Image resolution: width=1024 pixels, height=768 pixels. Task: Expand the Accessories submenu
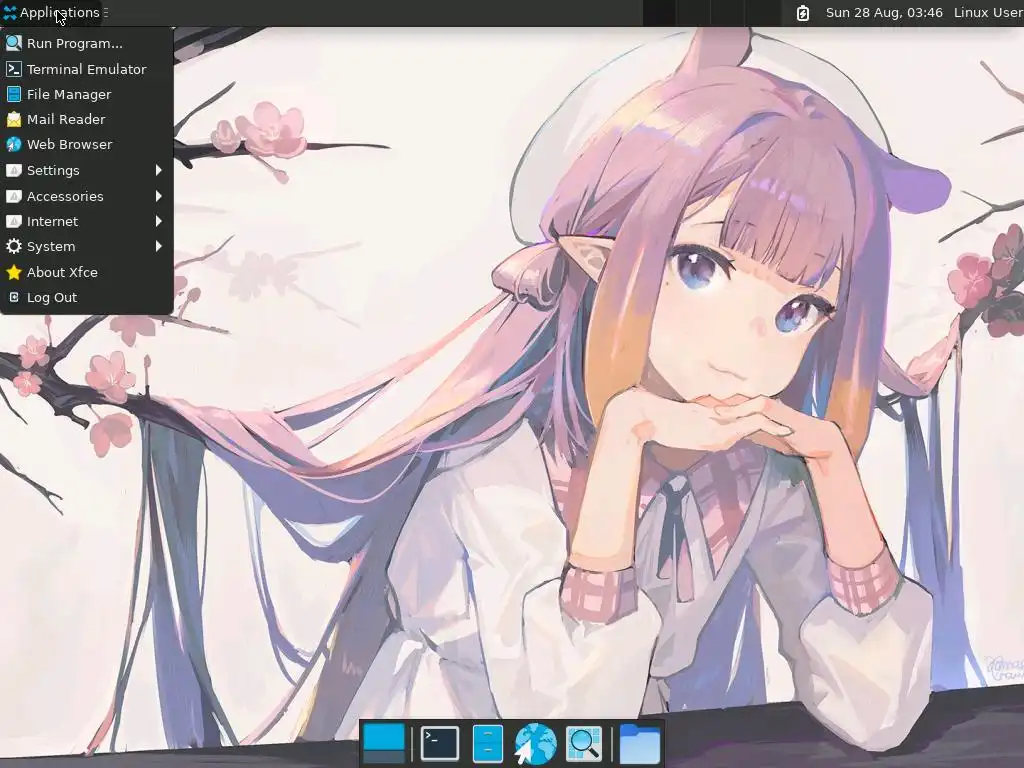point(86,196)
